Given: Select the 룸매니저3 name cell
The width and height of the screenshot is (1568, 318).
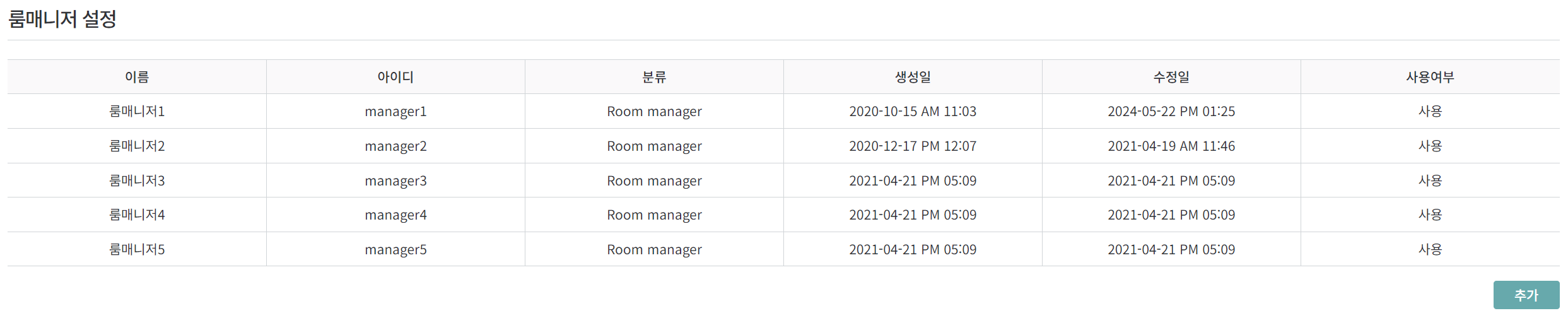Looking at the screenshot, I should [137, 180].
